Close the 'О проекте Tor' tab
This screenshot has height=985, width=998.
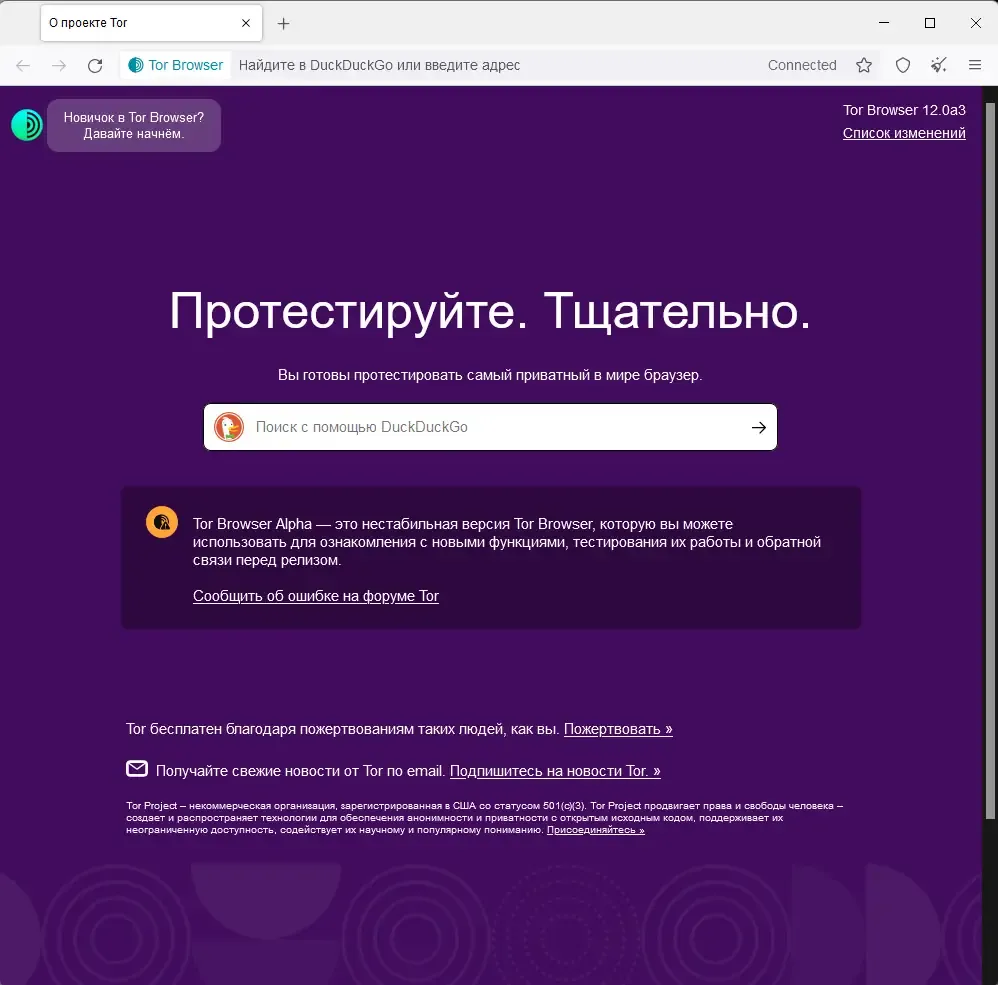pyautogui.click(x=246, y=23)
